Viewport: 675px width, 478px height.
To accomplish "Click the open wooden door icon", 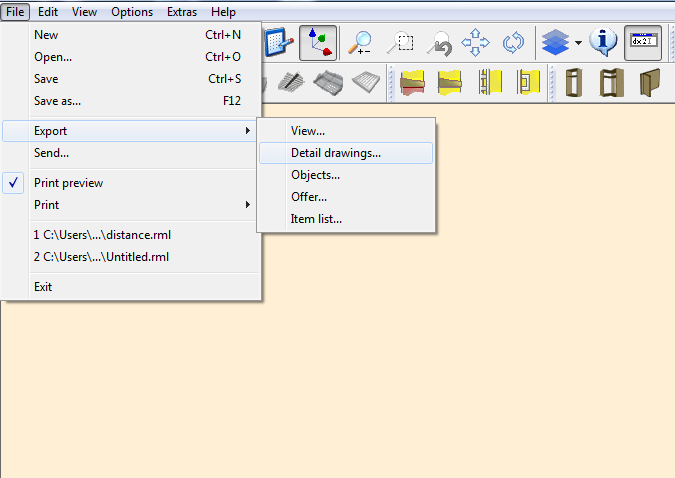I will pyautogui.click(x=649, y=83).
